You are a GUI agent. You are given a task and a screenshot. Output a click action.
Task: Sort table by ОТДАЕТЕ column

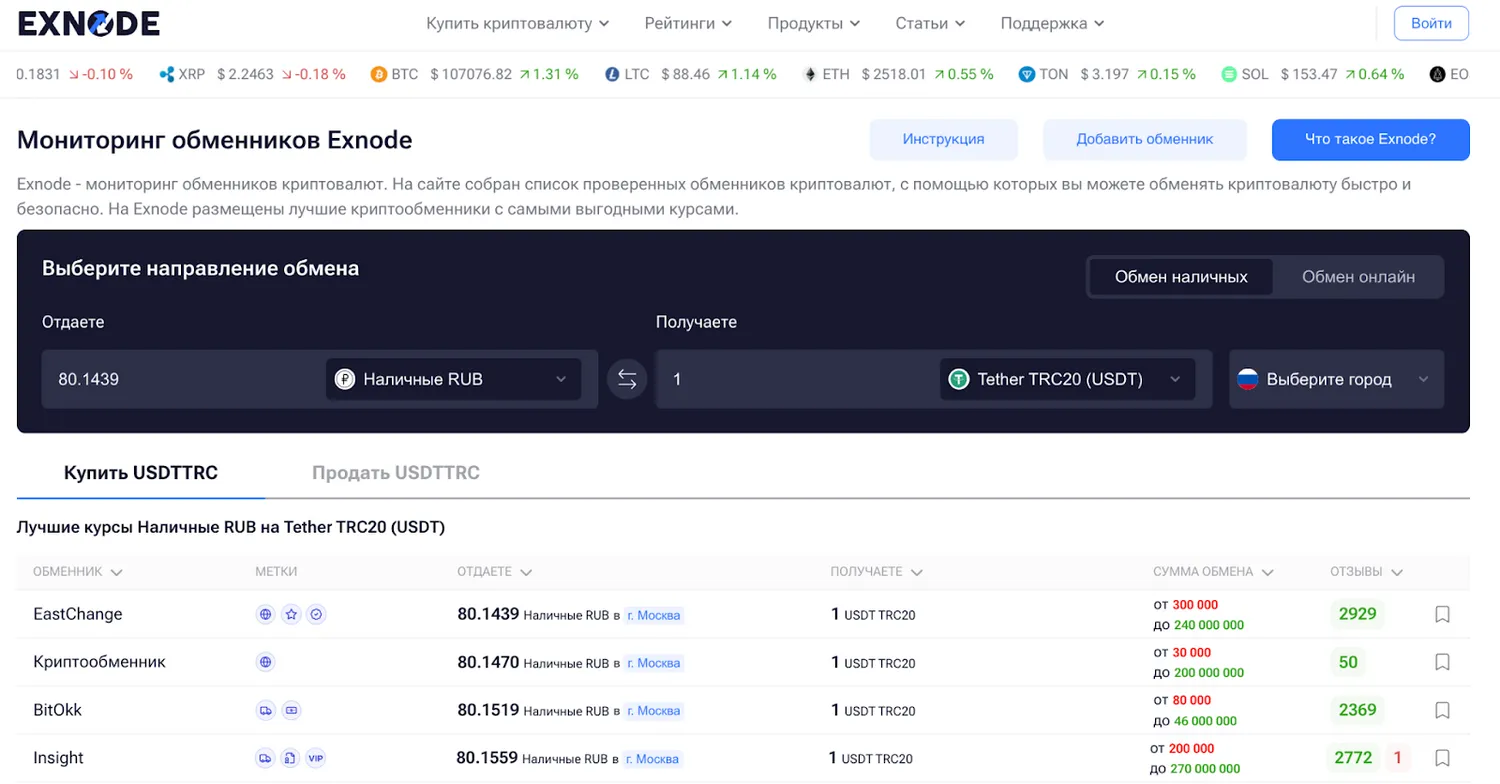pyautogui.click(x=494, y=572)
